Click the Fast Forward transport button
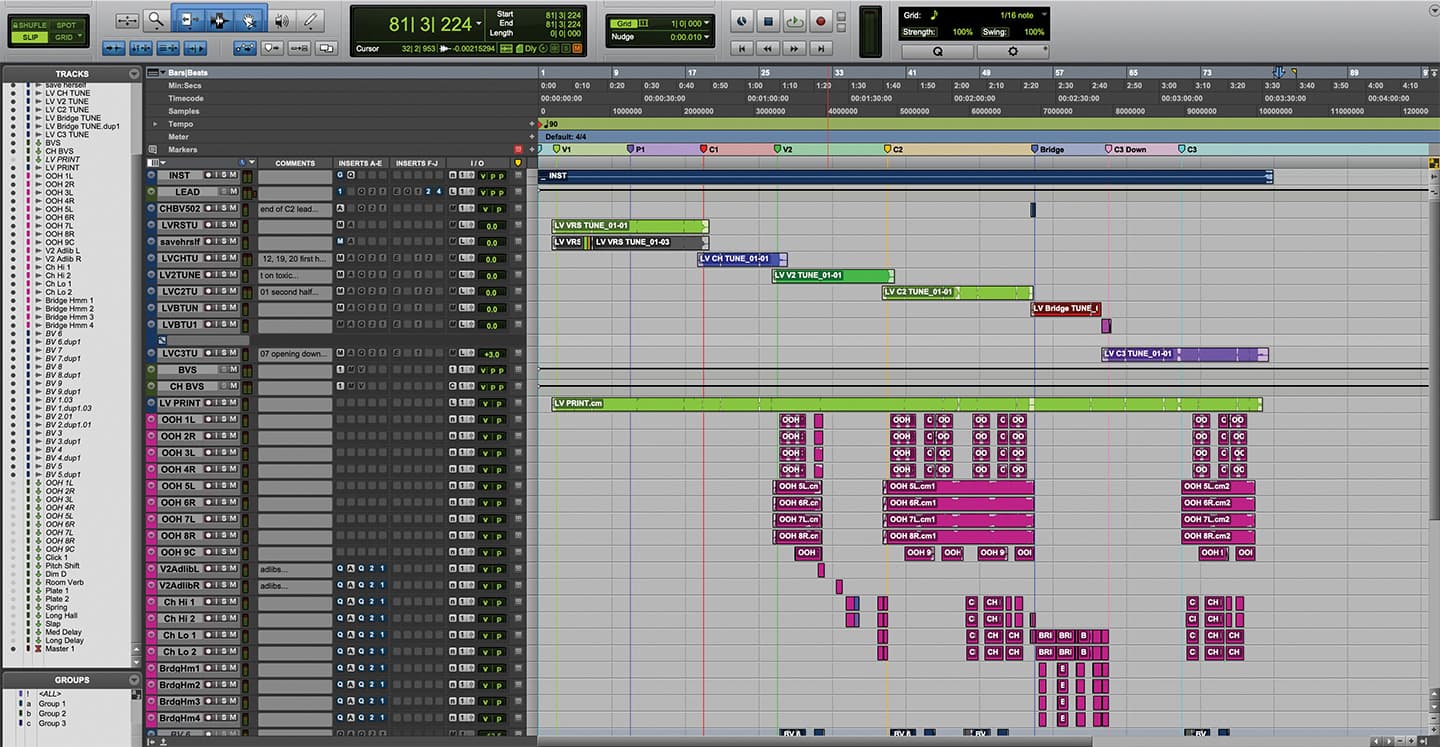Image resolution: width=1440 pixels, height=747 pixels. point(795,48)
